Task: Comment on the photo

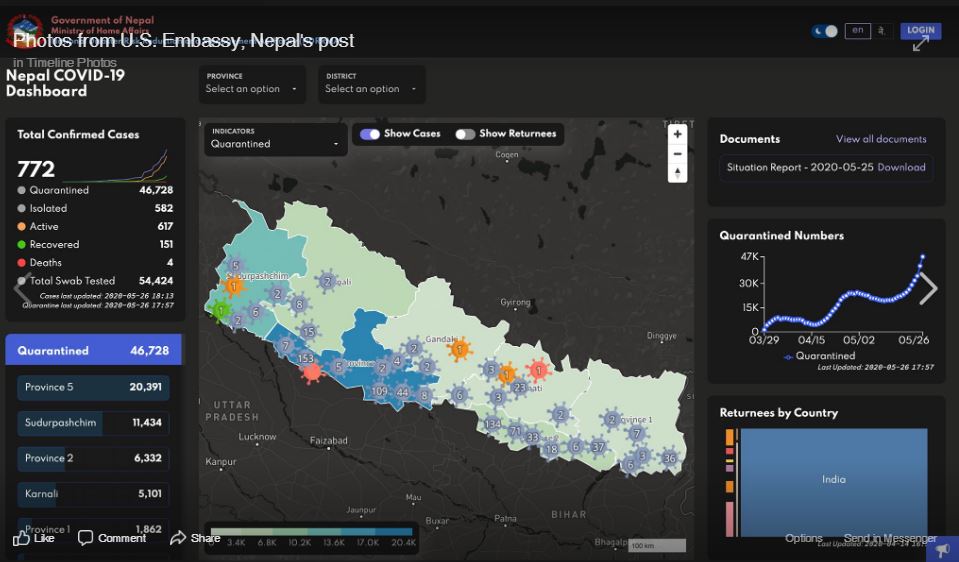Action: pos(112,538)
